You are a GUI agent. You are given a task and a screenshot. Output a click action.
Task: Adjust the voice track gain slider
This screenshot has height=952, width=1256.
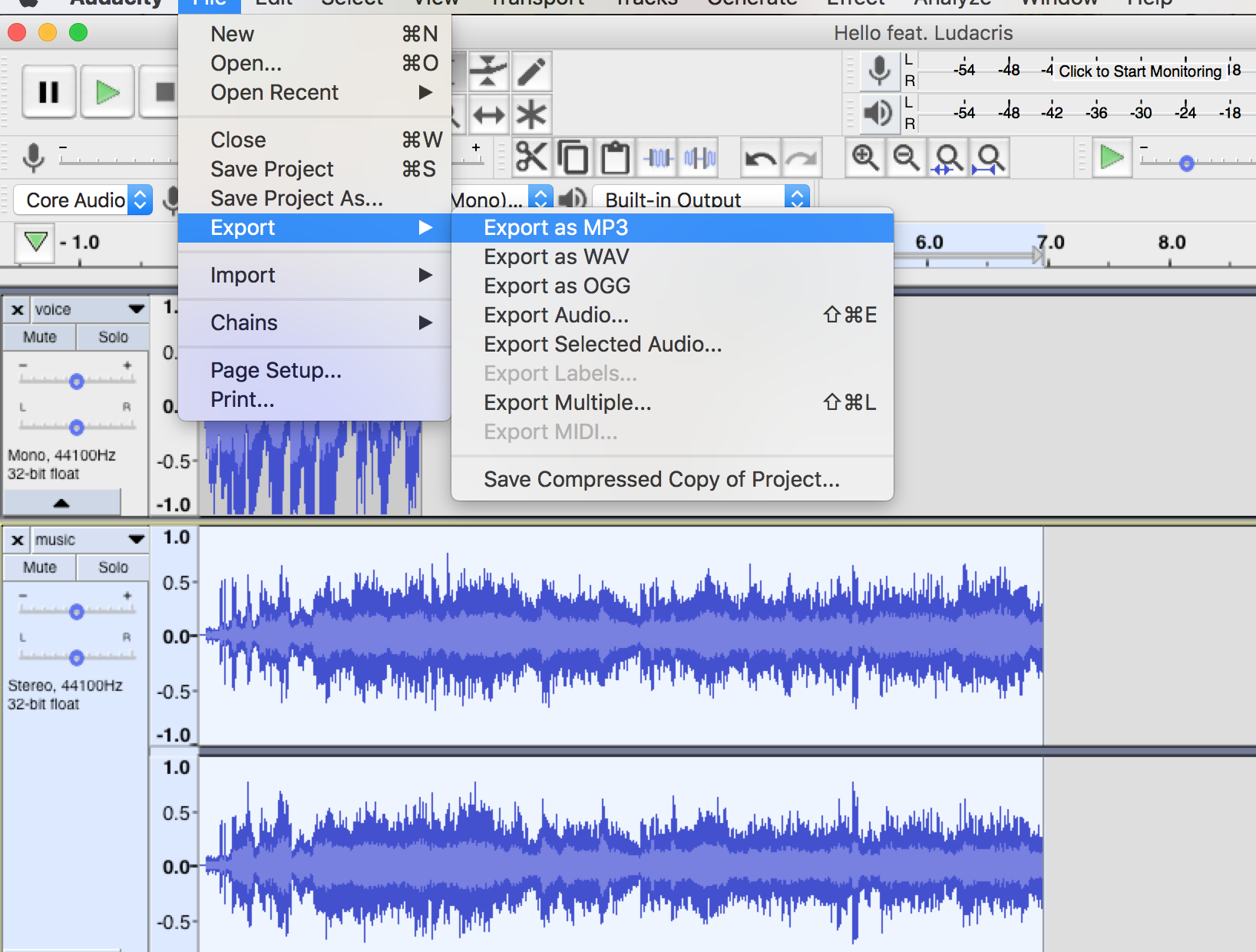point(76,381)
